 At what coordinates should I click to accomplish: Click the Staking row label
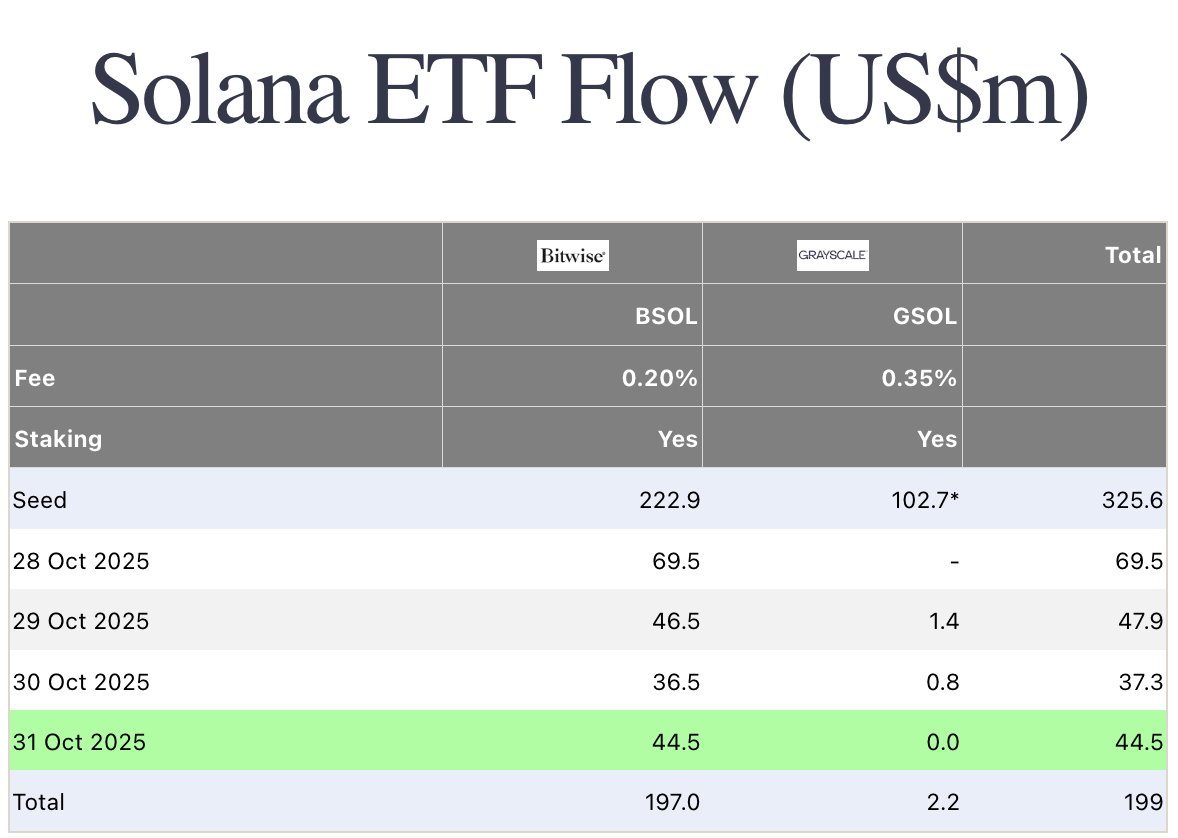coord(57,439)
